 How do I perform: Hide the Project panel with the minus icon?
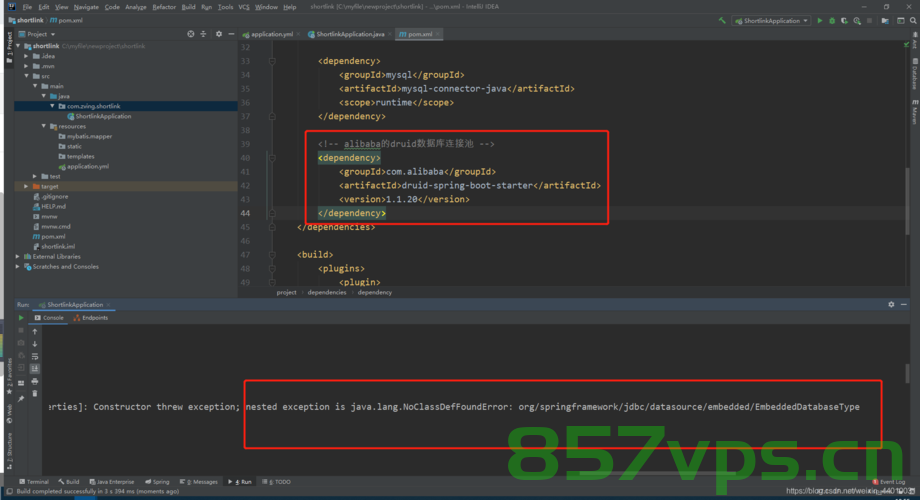231,34
